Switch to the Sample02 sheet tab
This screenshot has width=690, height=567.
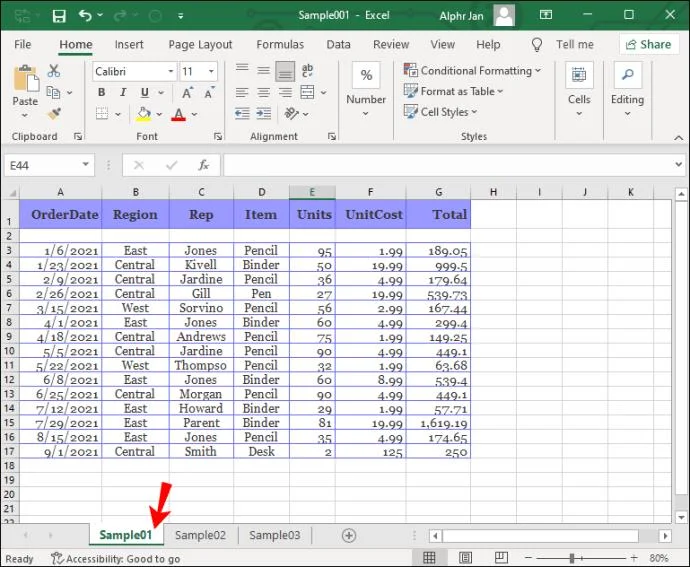click(x=200, y=535)
